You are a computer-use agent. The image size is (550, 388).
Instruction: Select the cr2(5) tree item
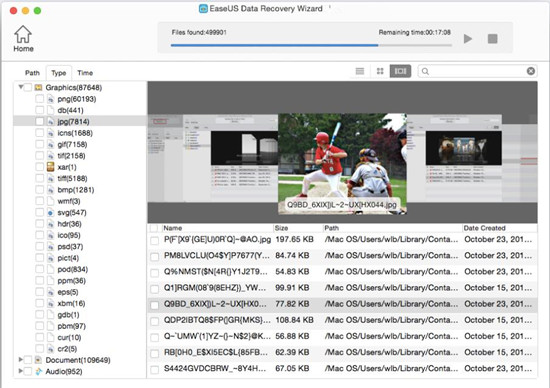point(67,349)
